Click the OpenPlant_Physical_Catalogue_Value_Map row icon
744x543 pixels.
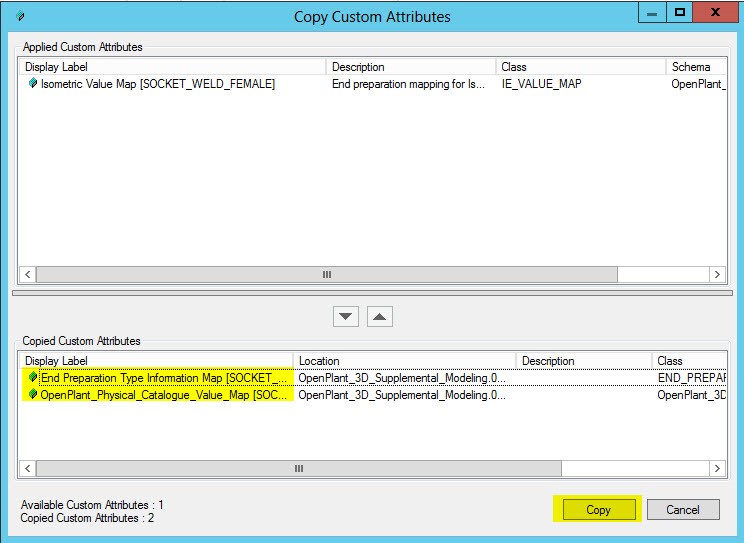(x=33, y=395)
